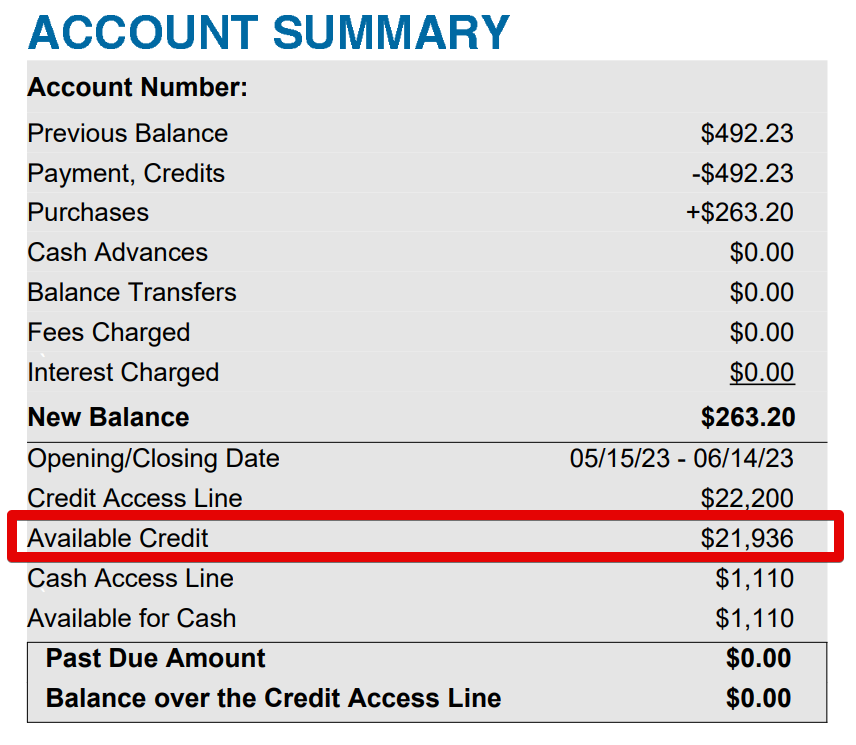Select the highlighted Available Credit $21,936 value

coord(747,538)
